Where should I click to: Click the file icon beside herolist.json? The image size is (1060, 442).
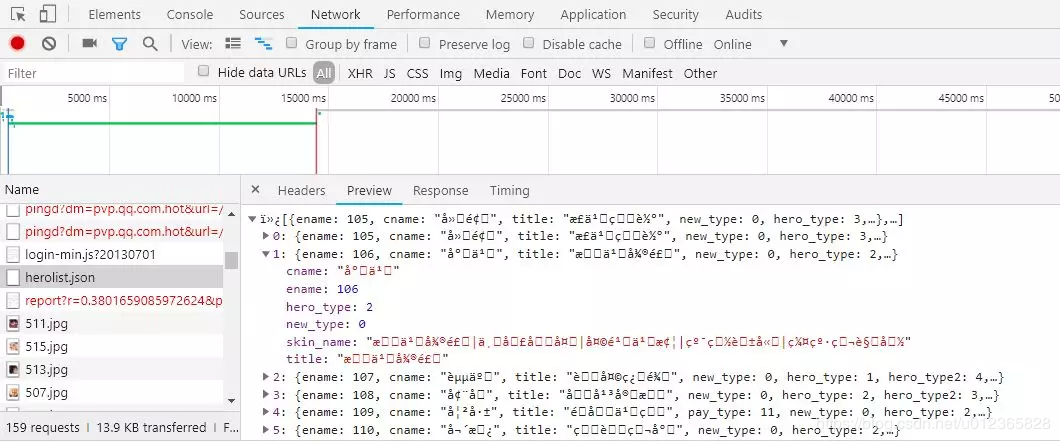click(x=13, y=278)
